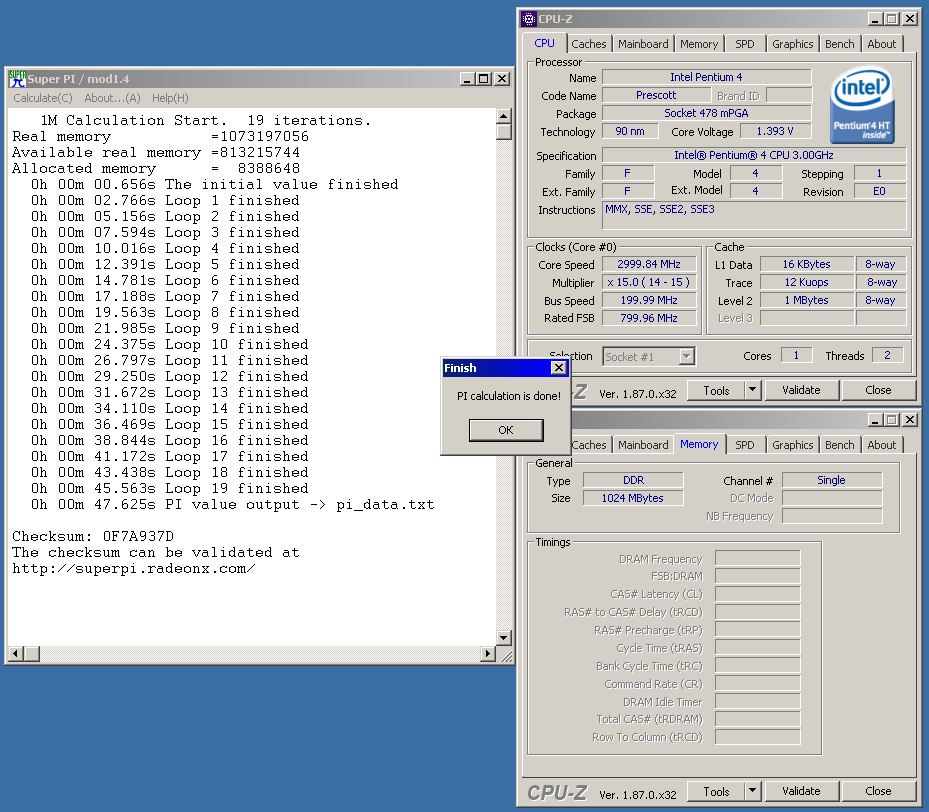Switch to Mainboard tab in upper CPU-Z window
Image resolution: width=929 pixels, height=812 pixels.
(643, 44)
